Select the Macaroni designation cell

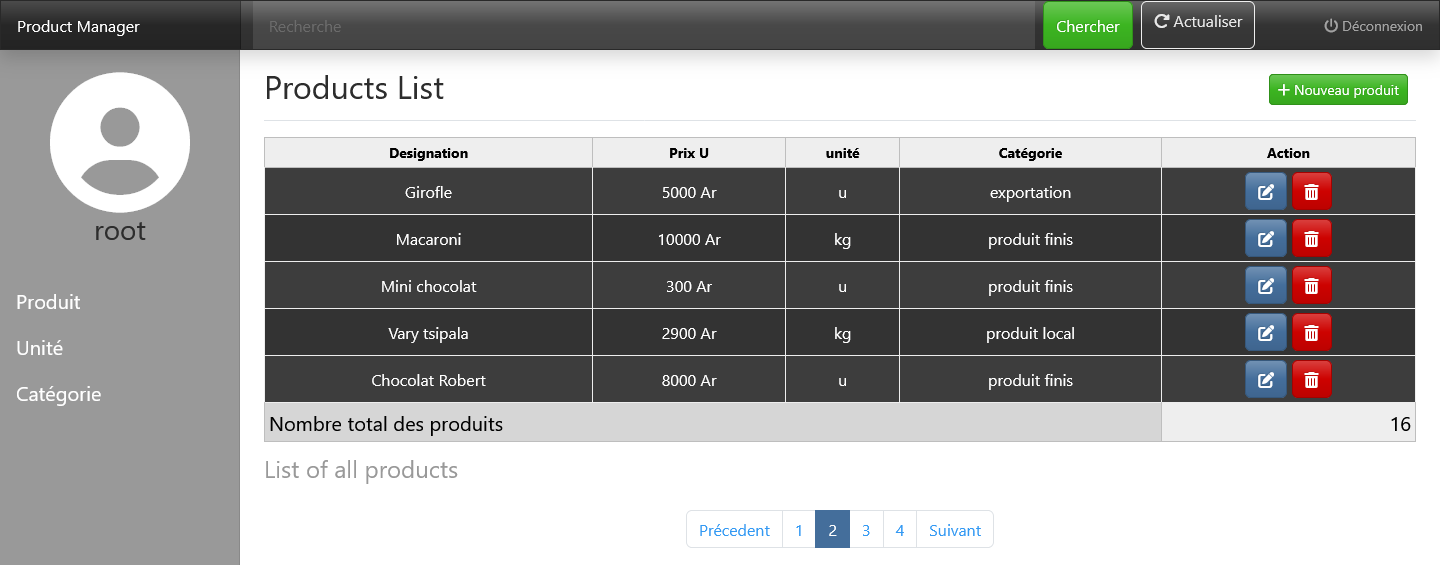pyautogui.click(x=428, y=239)
